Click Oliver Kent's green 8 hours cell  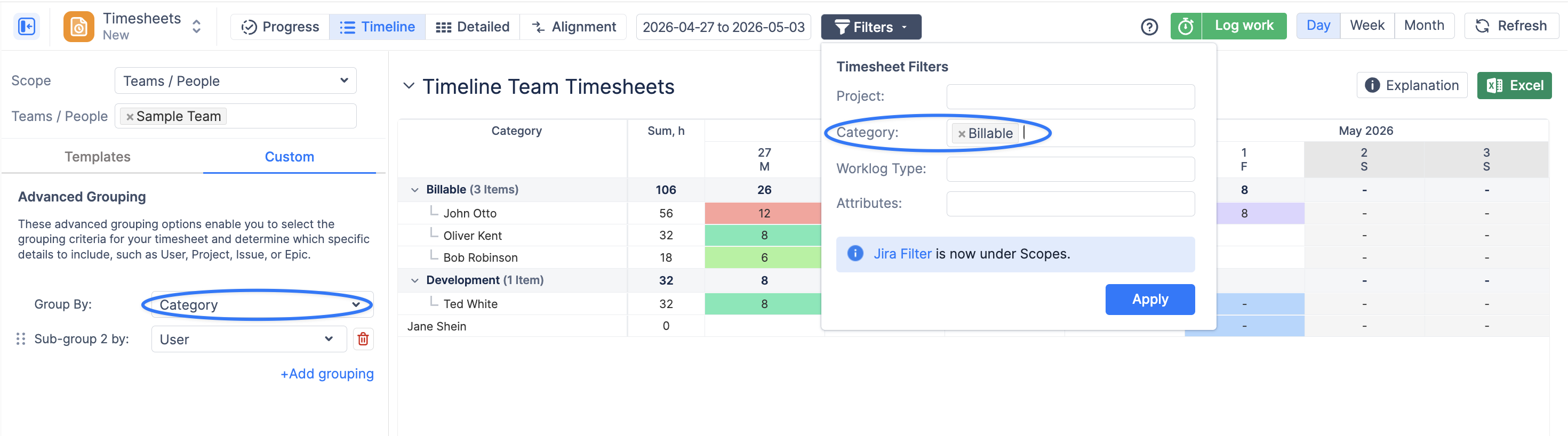coord(763,236)
